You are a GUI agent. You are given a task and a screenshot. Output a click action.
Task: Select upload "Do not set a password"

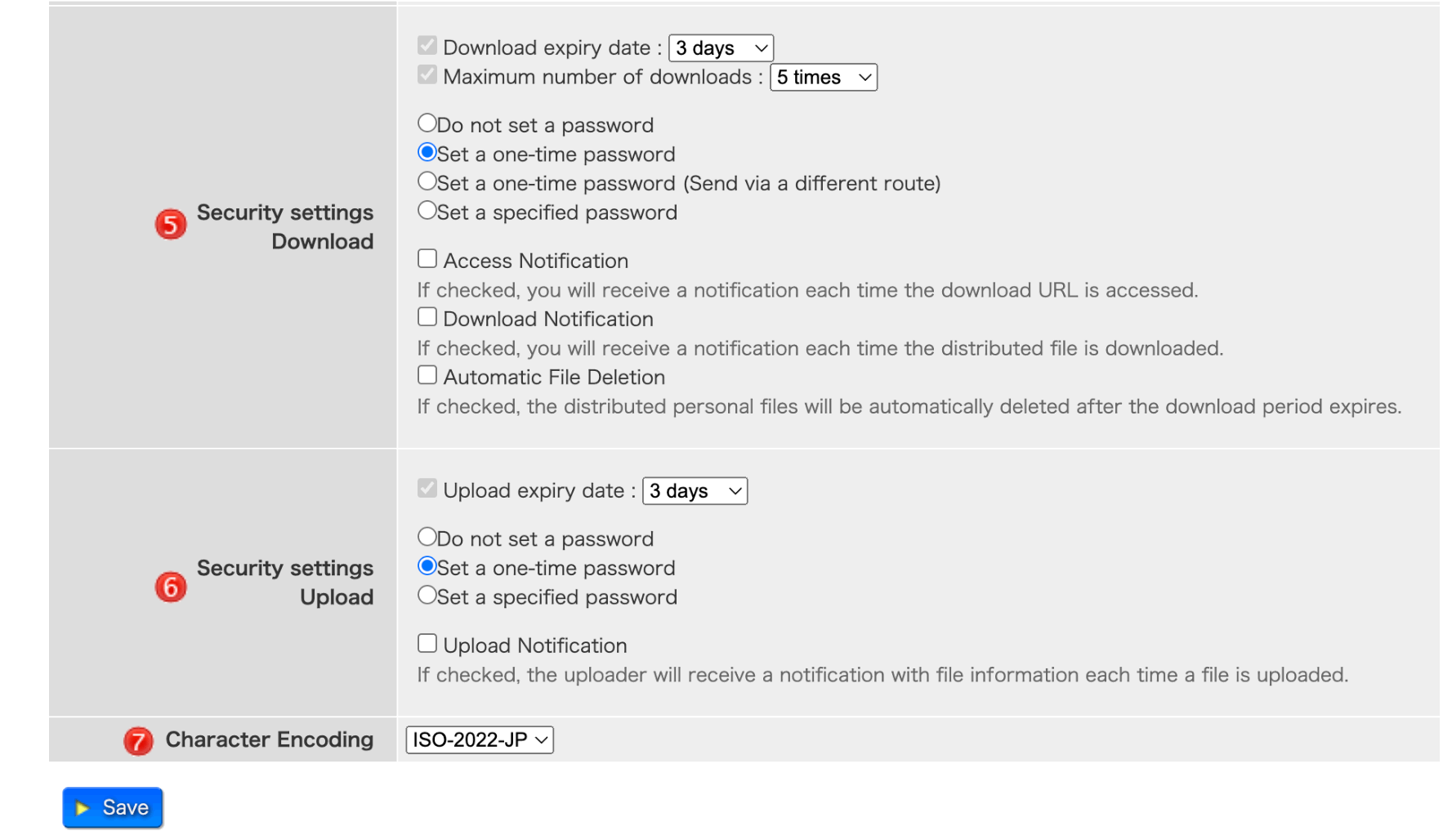click(427, 537)
